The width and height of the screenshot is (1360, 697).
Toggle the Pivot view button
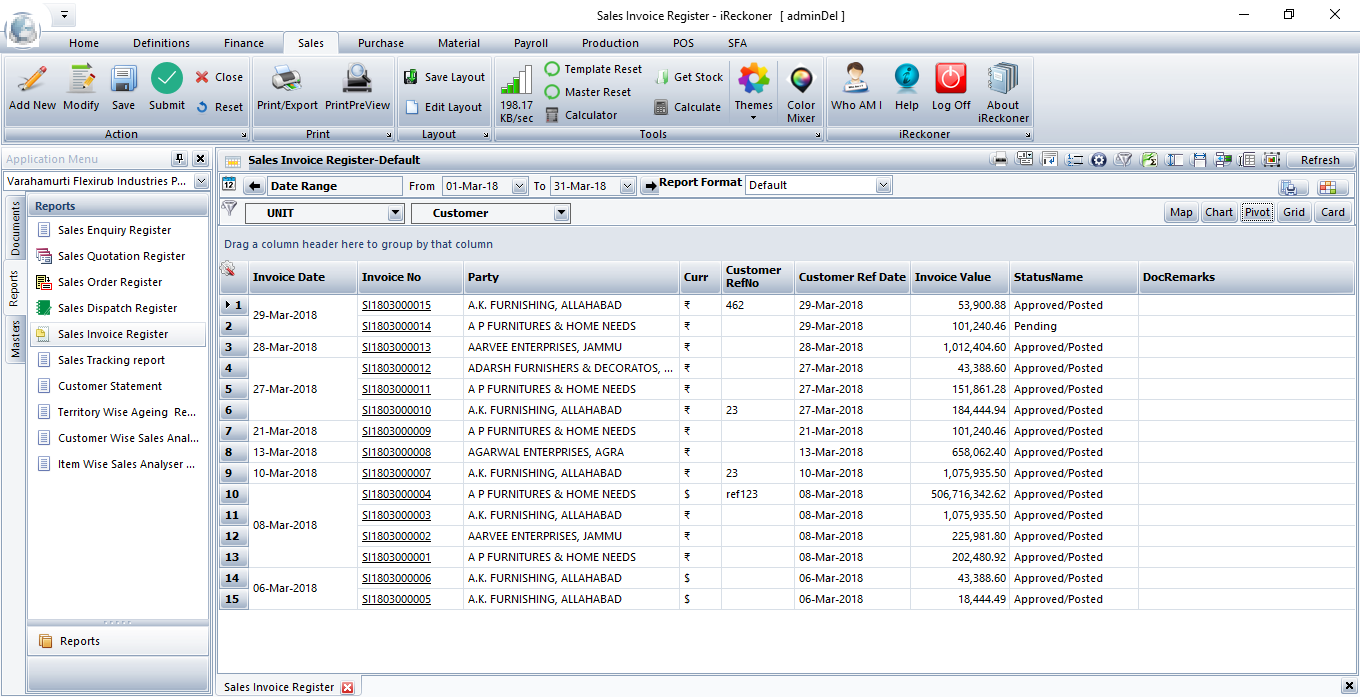click(1257, 212)
